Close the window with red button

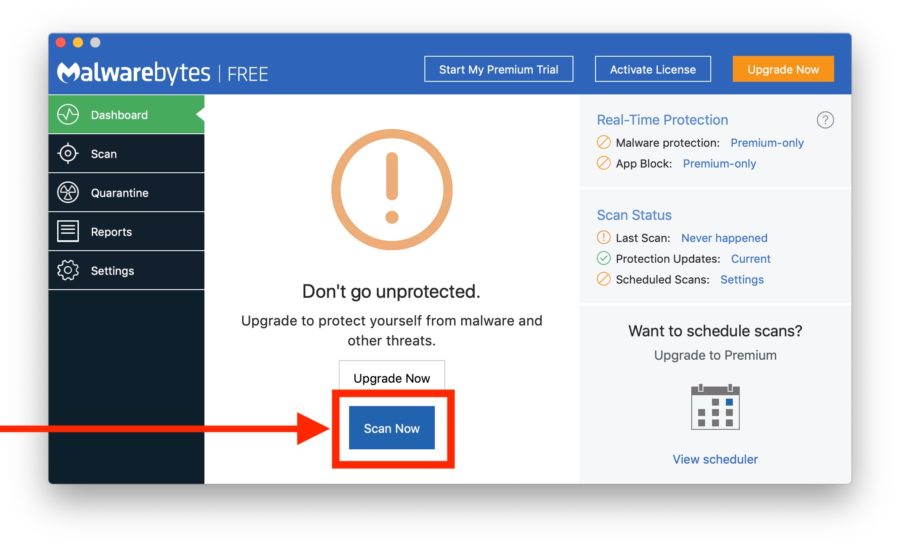click(60, 42)
